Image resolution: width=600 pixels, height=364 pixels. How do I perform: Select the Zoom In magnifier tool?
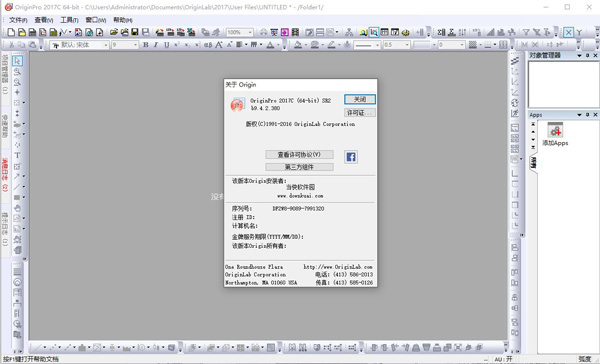point(17,72)
